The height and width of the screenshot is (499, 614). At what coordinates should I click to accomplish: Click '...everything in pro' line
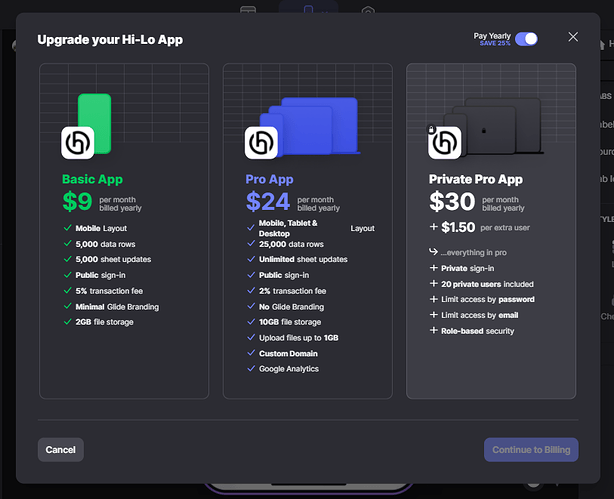[473, 252]
